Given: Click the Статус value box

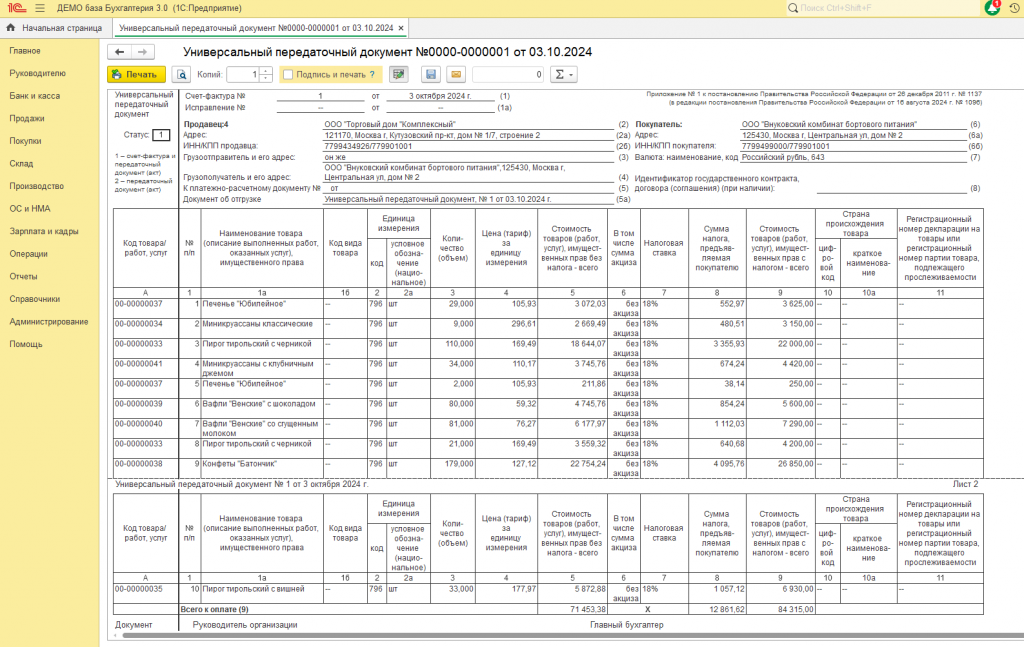Looking at the screenshot, I should coord(161,135).
